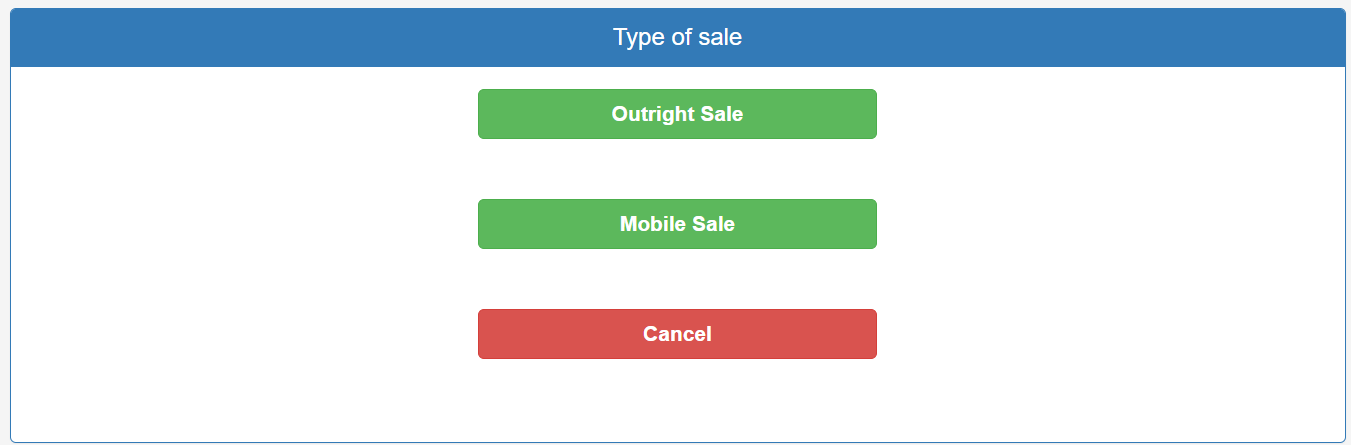This screenshot has width=1351, height=445.
Task: Start an outright sale transaction
Action: [x=677, y=114]
